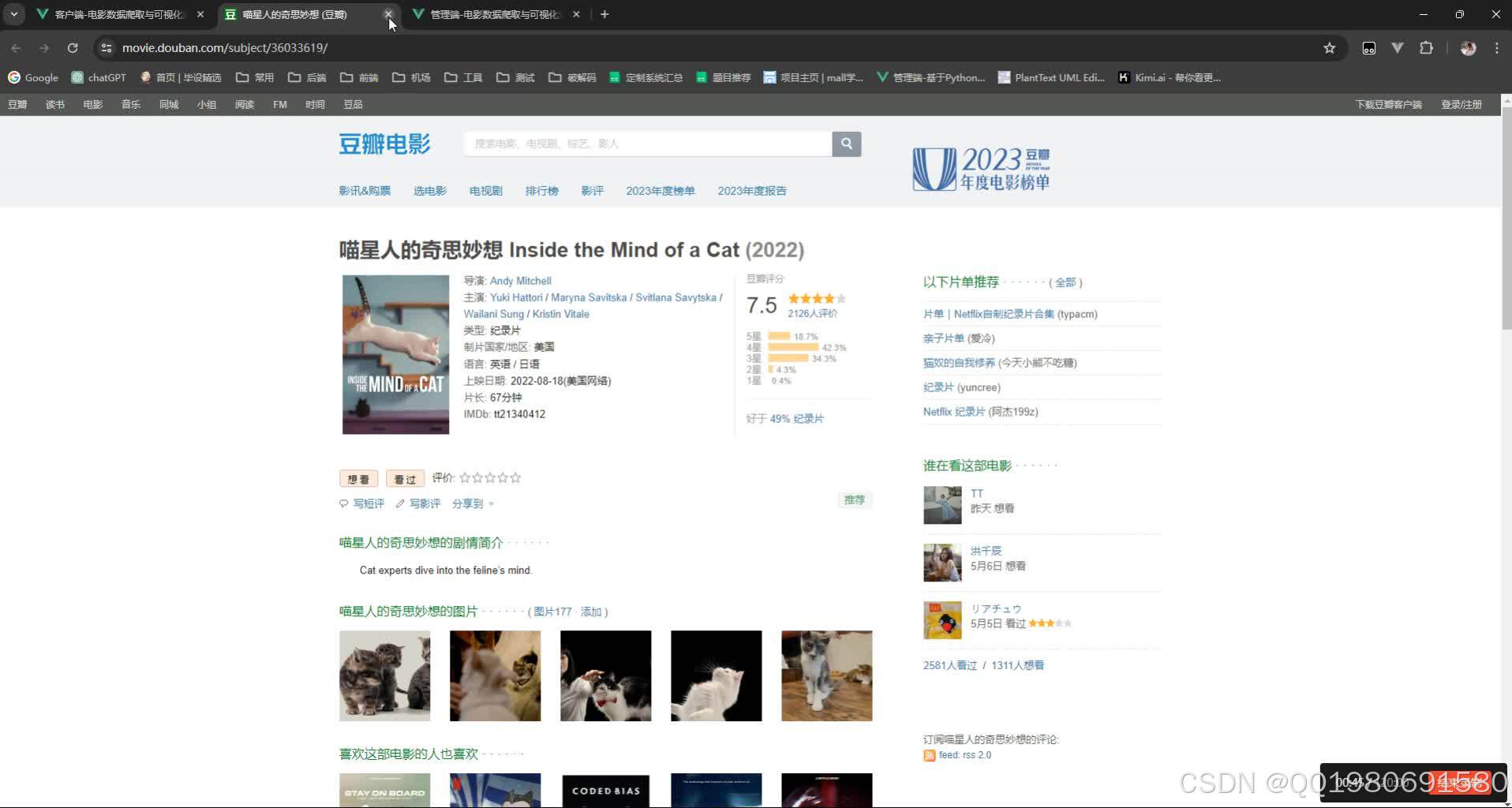Expand the 分享到 share dropdown
The height and width of the screenshot is (808, 1512).
coord(473,503)
